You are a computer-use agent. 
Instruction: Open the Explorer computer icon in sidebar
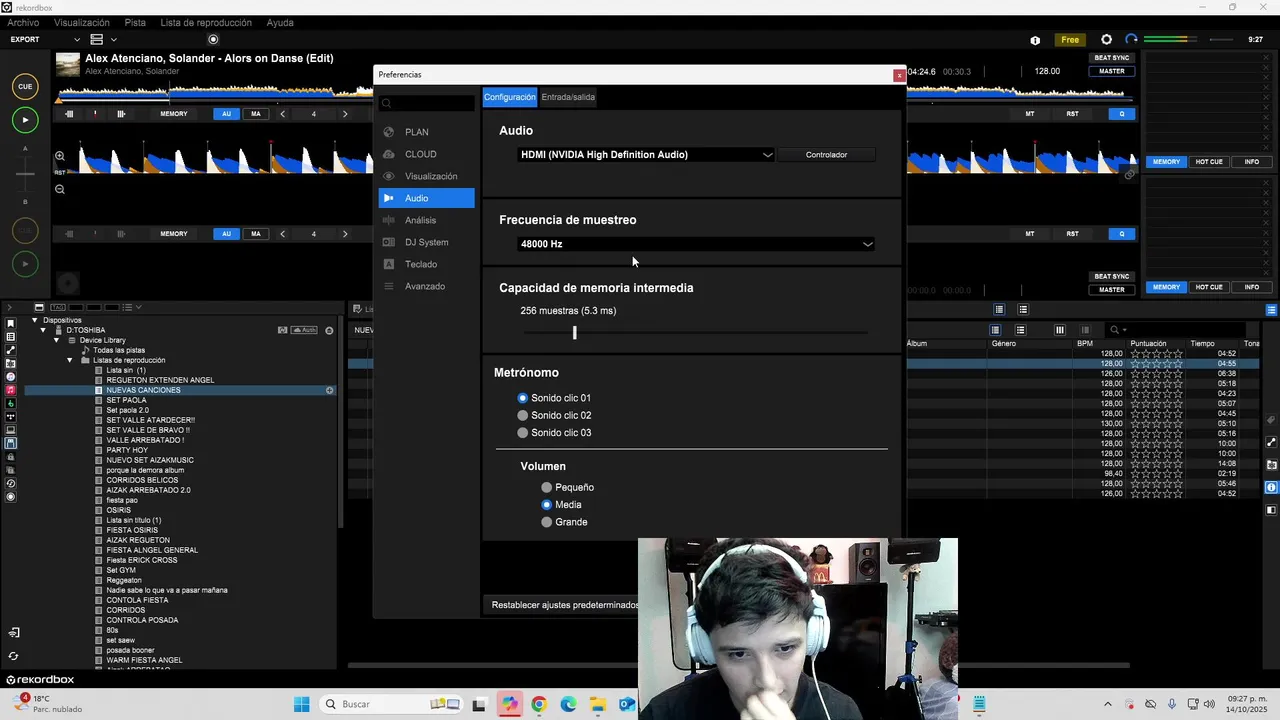pos(11,430)
